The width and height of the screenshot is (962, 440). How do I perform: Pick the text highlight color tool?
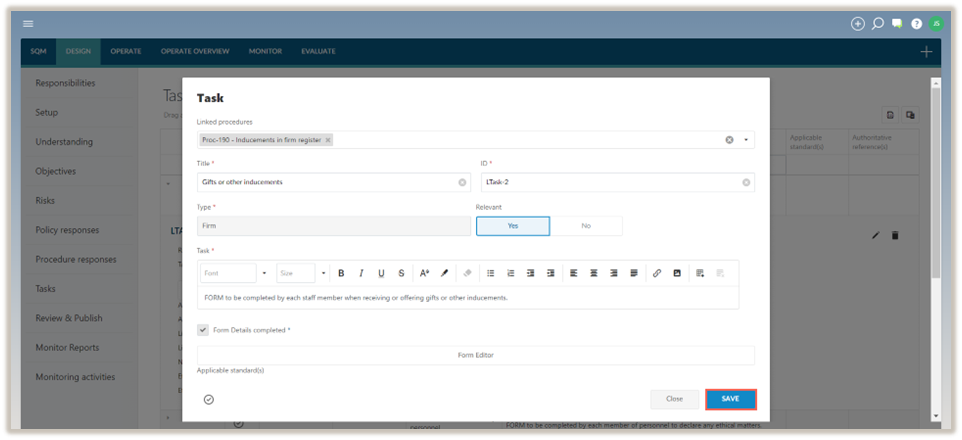(x=445, y=273)
